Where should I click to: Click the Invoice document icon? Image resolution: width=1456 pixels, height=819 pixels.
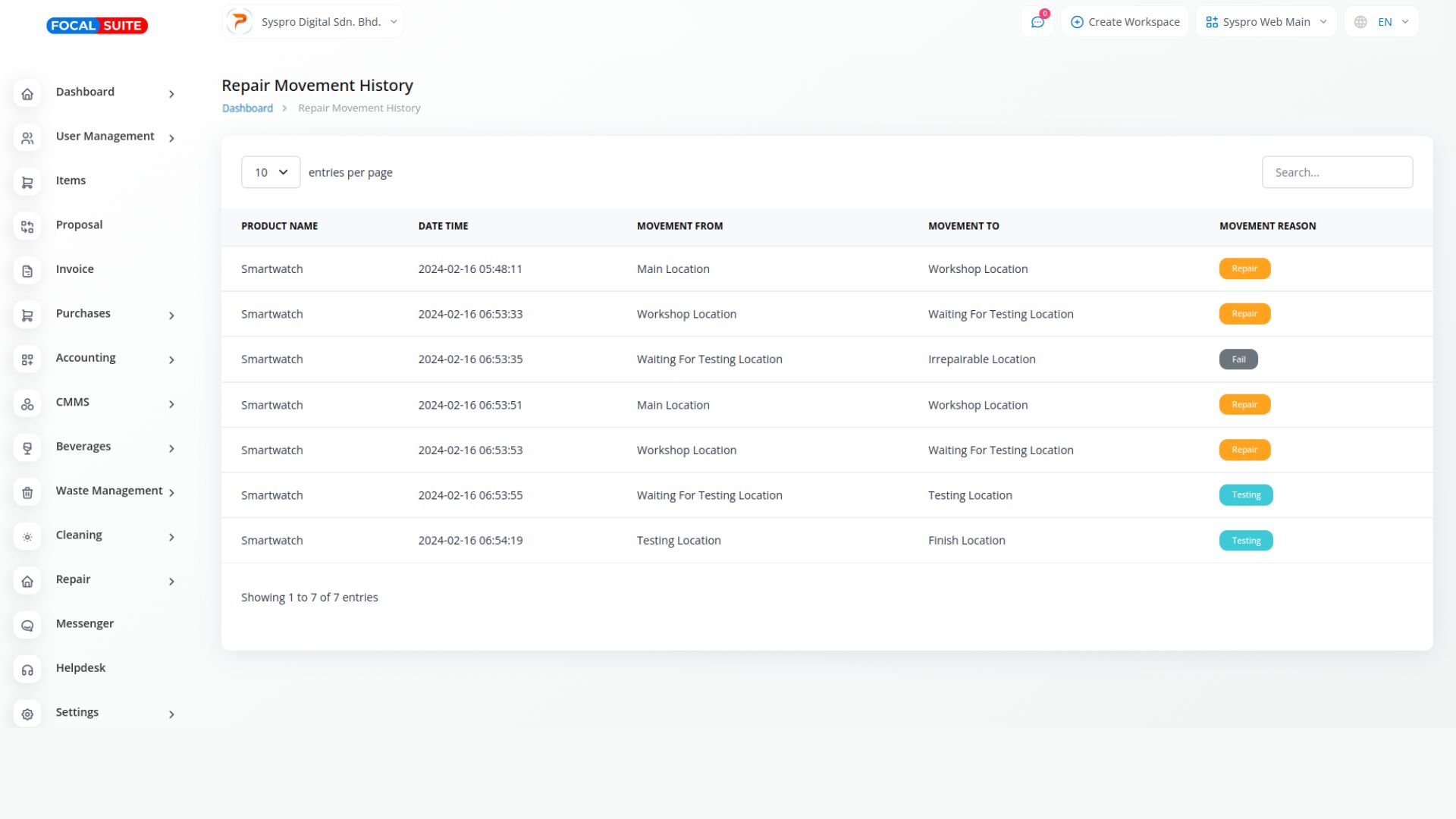[27, 271]
